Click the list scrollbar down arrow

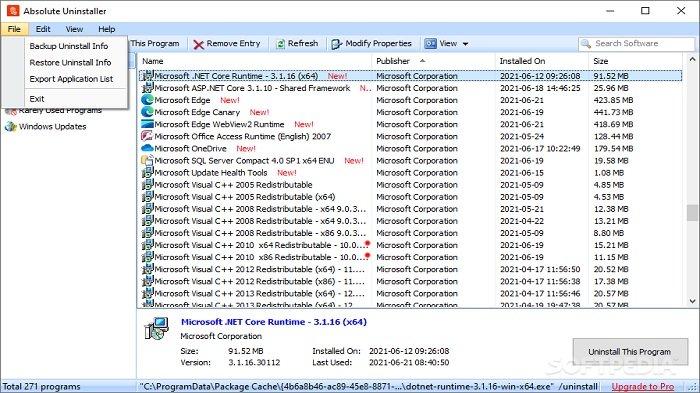click(692, 301)
